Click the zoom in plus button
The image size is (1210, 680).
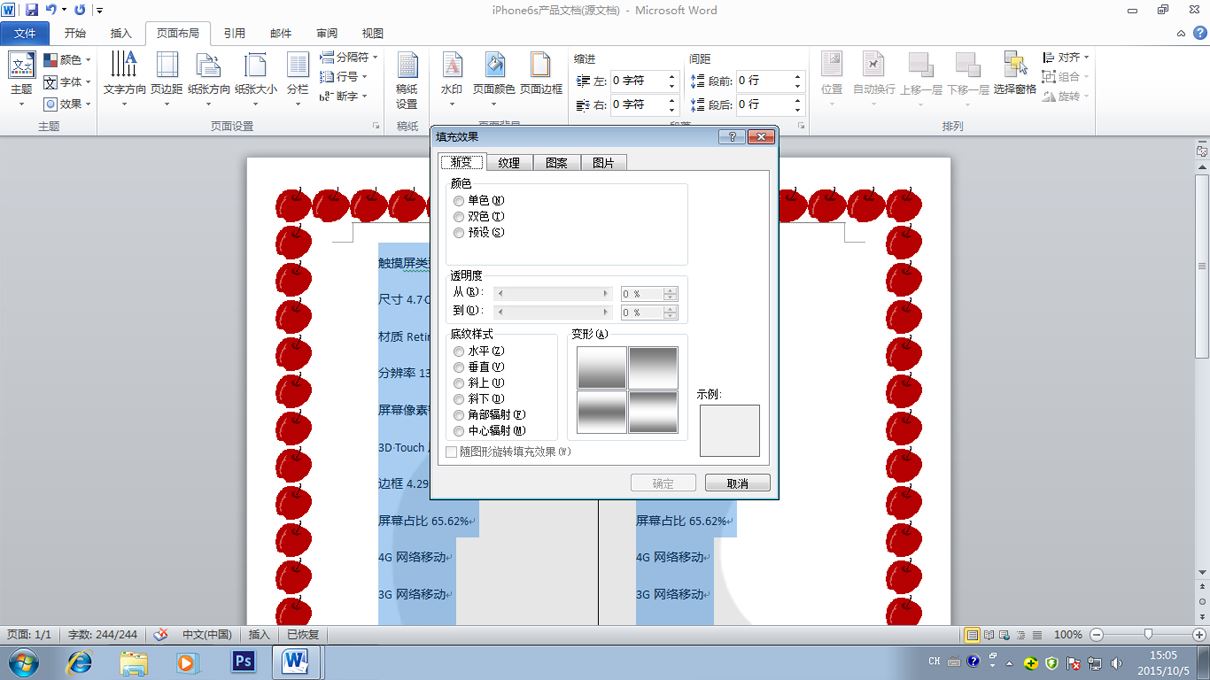pos(1199,634)
